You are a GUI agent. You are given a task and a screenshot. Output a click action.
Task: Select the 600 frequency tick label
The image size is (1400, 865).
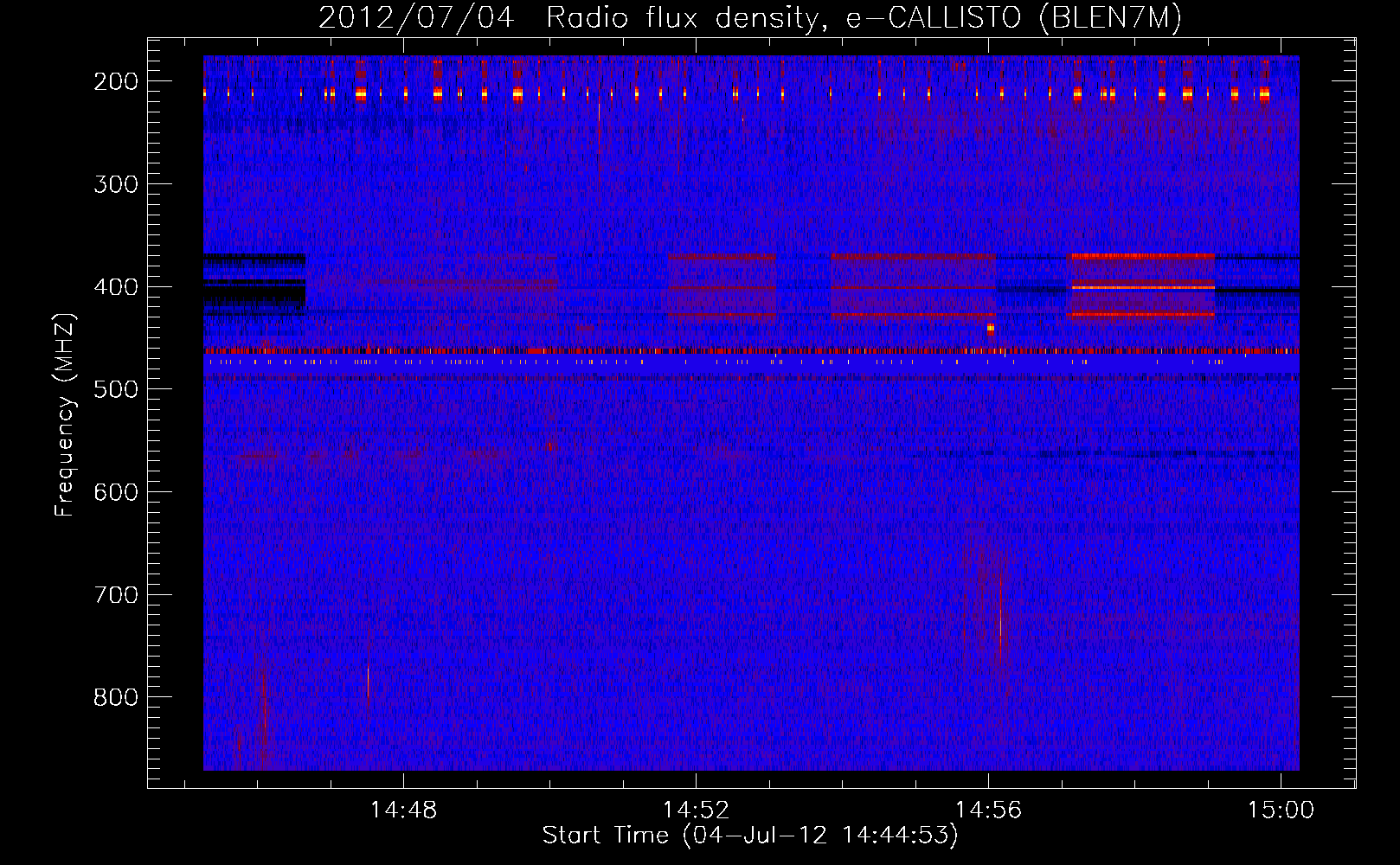coord(115,492)
